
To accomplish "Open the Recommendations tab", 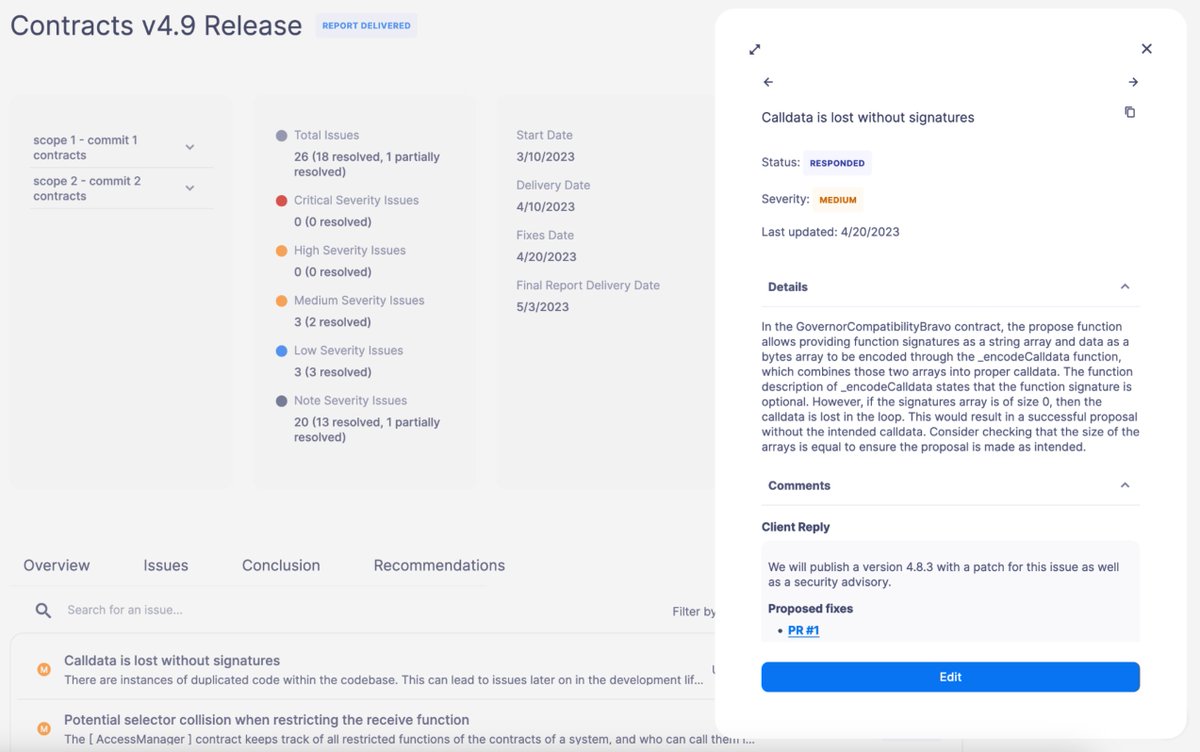I will [439, 565].
